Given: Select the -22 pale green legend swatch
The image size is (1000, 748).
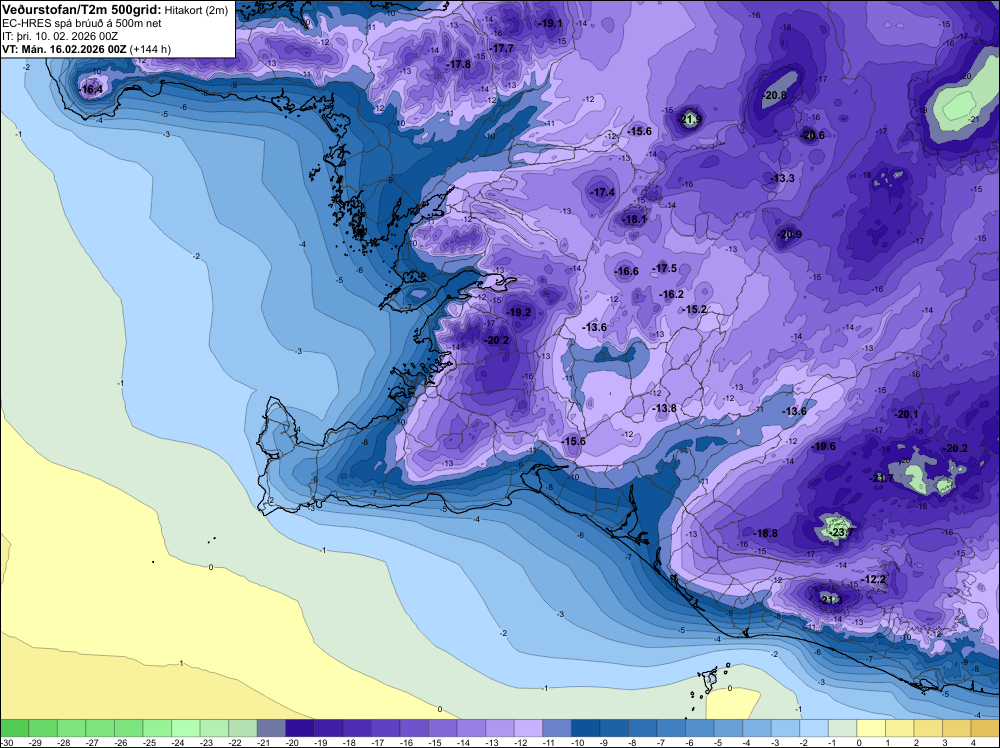Looking at the screenshot, I should (x=242, y=728).
